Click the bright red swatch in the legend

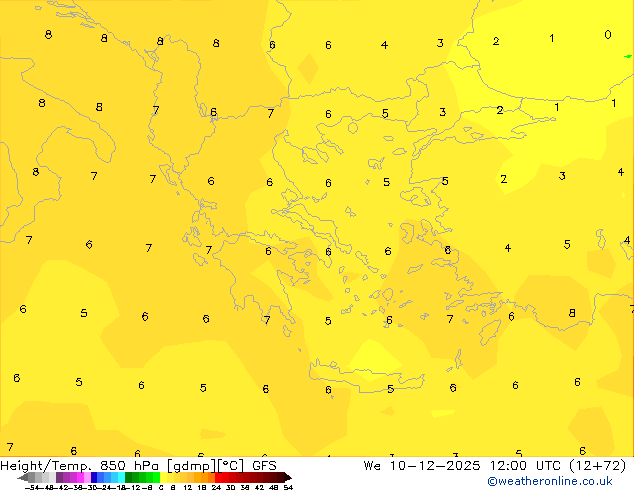218,477
